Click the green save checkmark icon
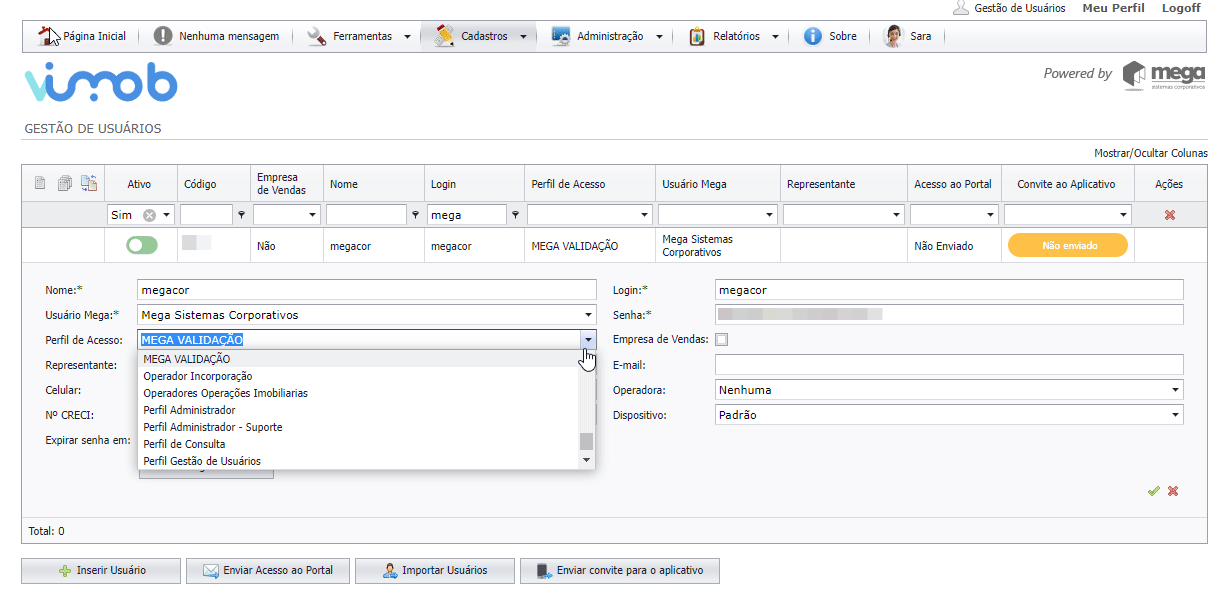1229x616 pixels. click(x=1153, y=491)
